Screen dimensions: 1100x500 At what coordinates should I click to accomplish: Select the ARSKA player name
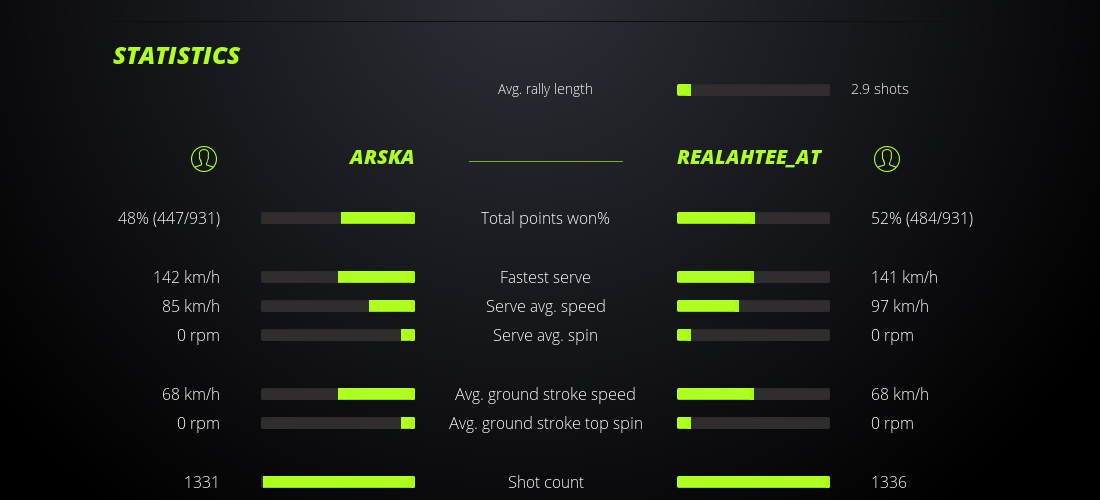(x=382, y=158)
